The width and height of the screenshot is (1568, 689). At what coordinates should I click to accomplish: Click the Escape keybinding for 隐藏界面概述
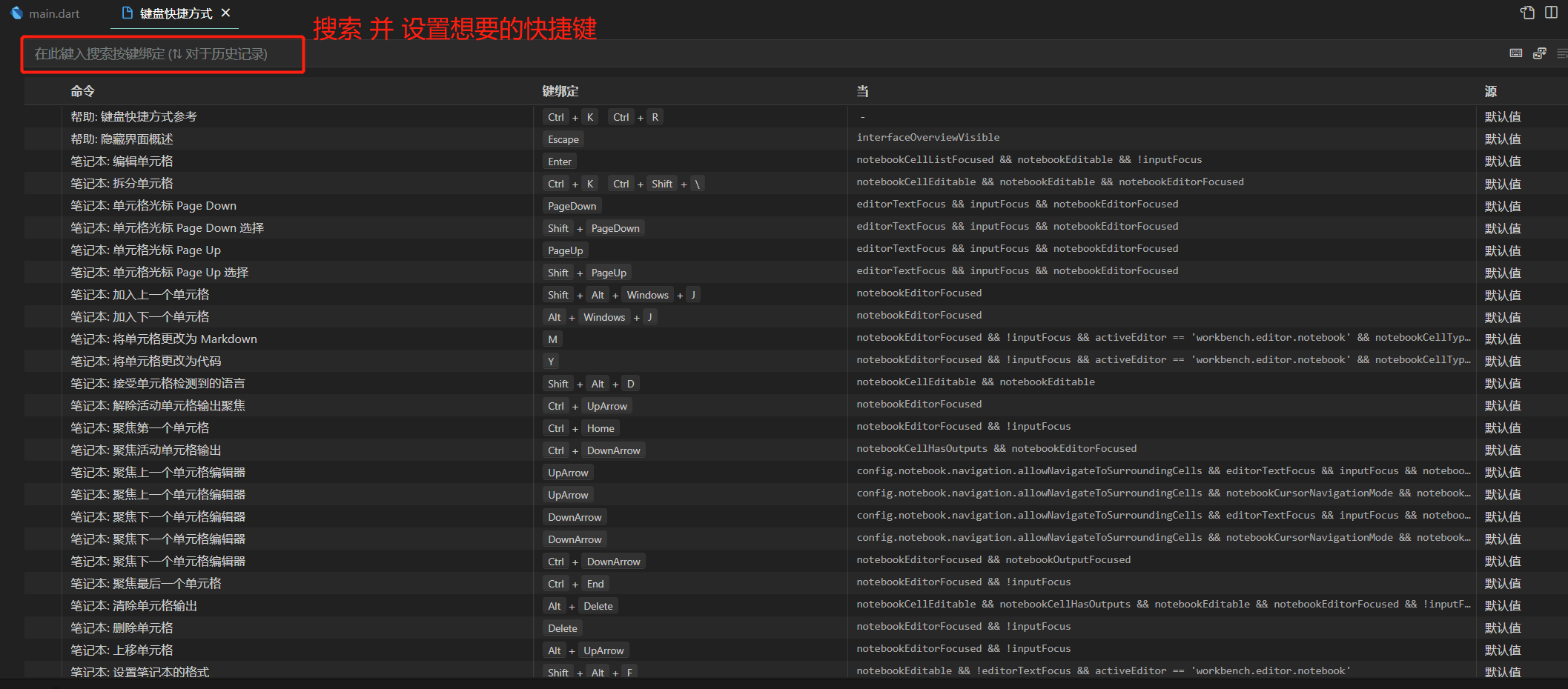tap(563, 139)
